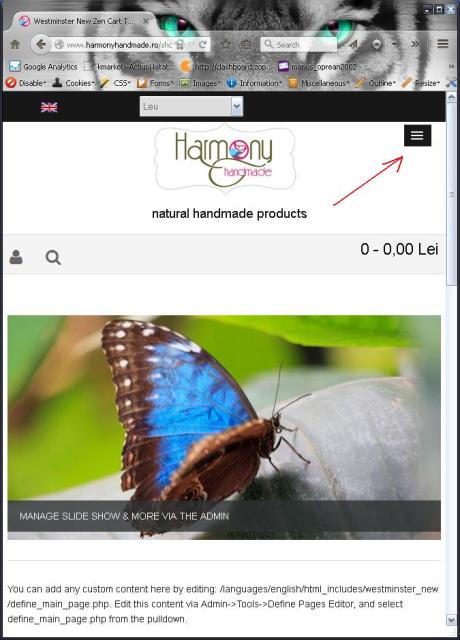This screenshot has height=640, width=460.
Task: Select the Westminster New Zen Cart tab
Action: (x=84, y=21)
